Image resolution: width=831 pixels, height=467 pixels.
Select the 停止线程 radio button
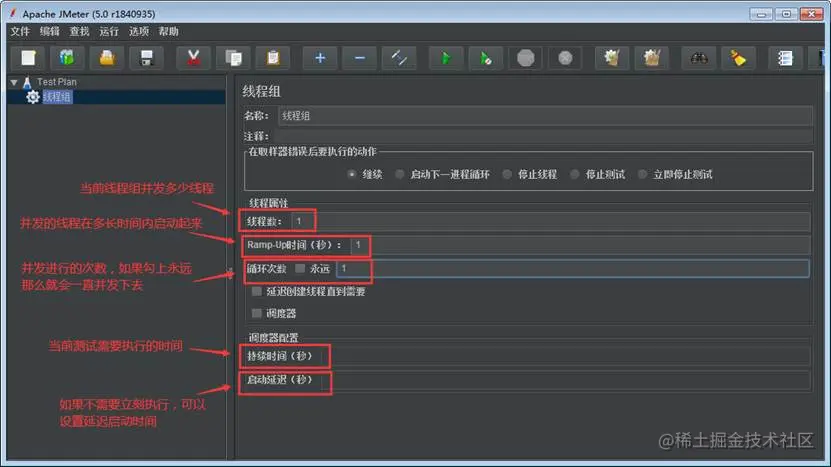click(507, 174)
